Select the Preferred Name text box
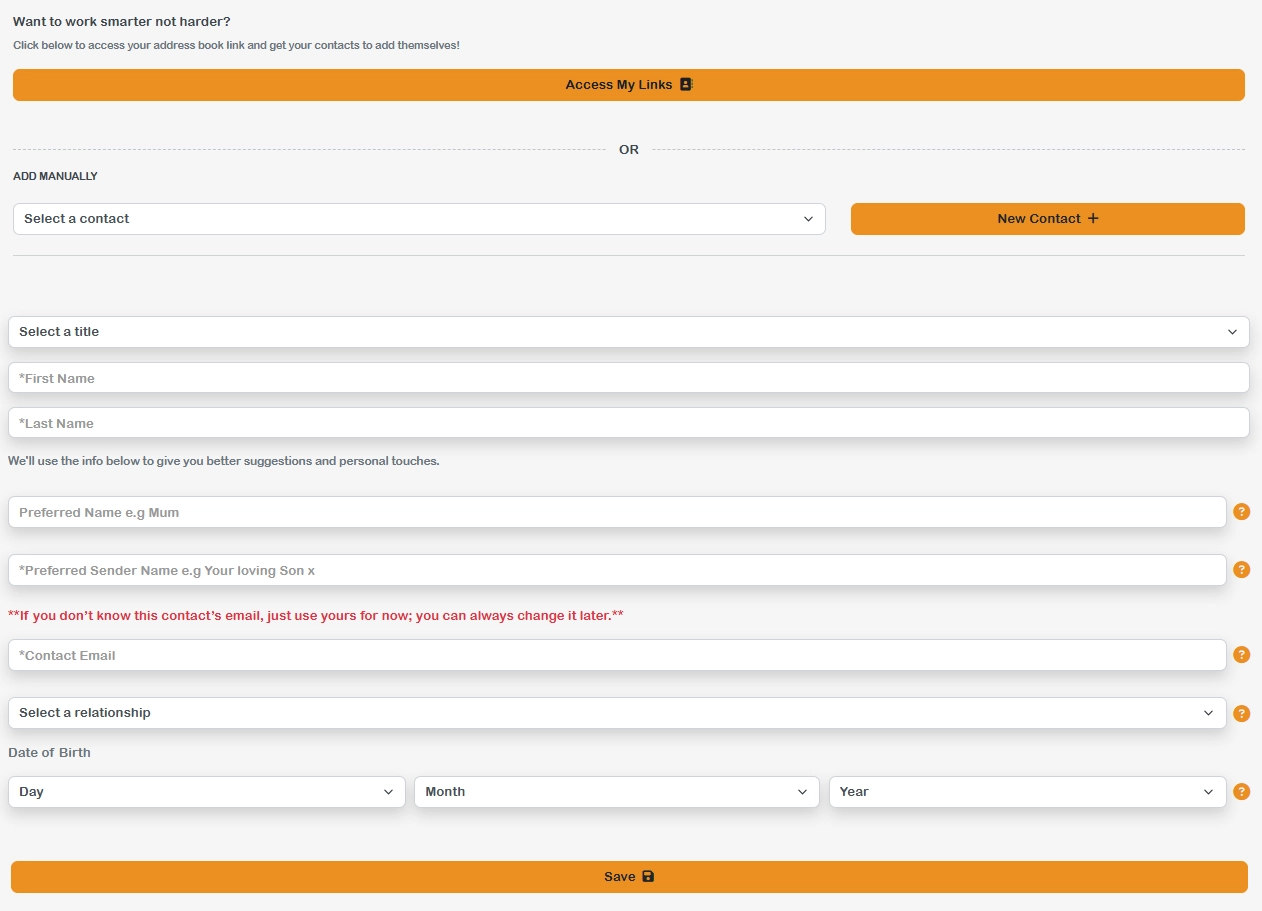The width and height of the screenshot is (1262, 911). (616, 512)
